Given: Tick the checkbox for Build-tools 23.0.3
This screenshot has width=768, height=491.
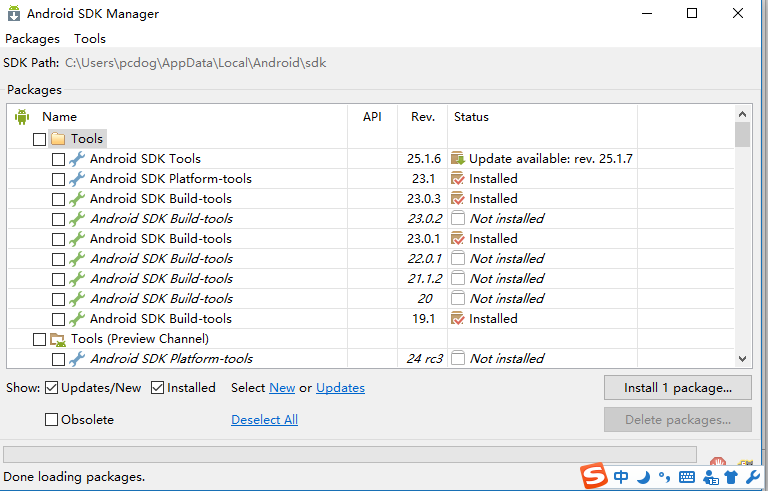Looking at the screenshot, I should pos(58,199).
